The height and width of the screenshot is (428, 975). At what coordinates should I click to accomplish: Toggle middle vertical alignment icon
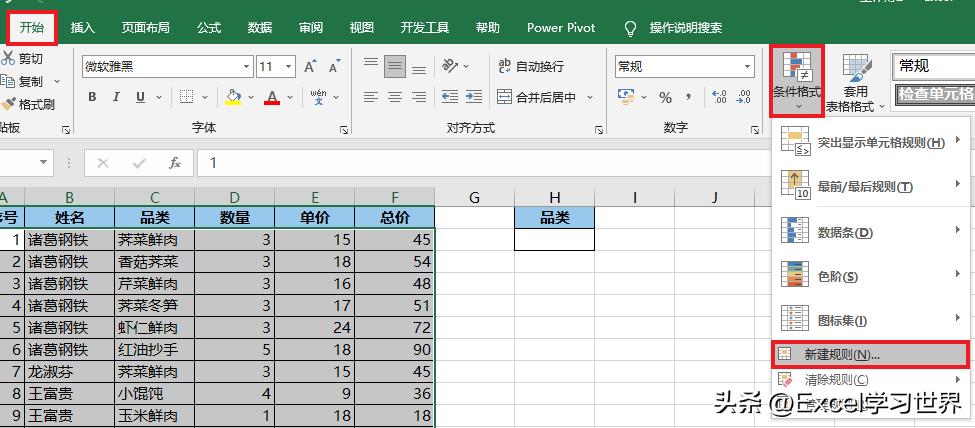click(x=395, y=67)
